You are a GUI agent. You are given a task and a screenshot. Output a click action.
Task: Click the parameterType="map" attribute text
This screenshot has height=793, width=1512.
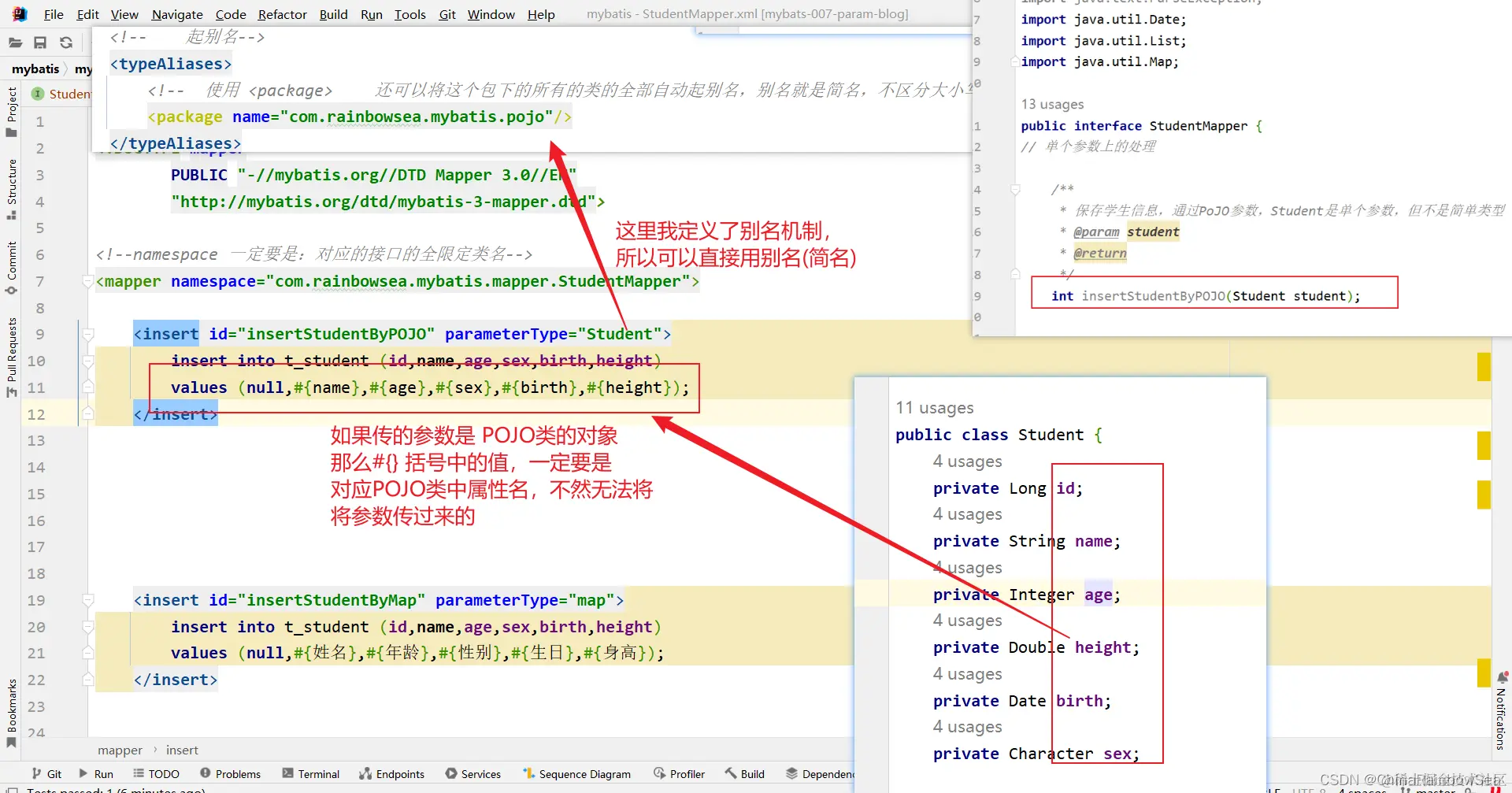[524, 600]
